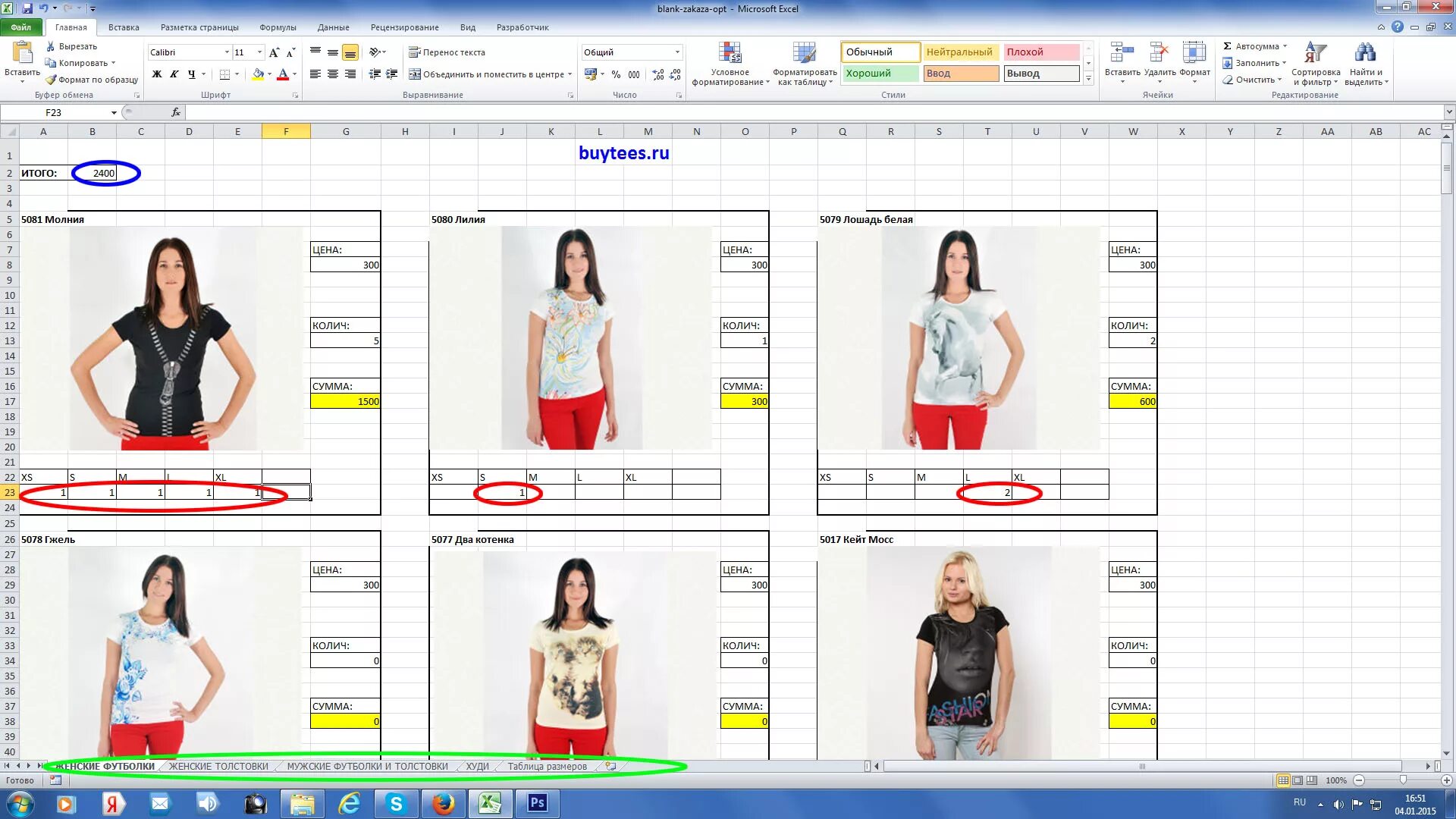Image resolution: width=1456 pixels, height=819 pixels.
Task: Expand the number format dropdown
Action: pyautogui.click(x=677, y=52)
